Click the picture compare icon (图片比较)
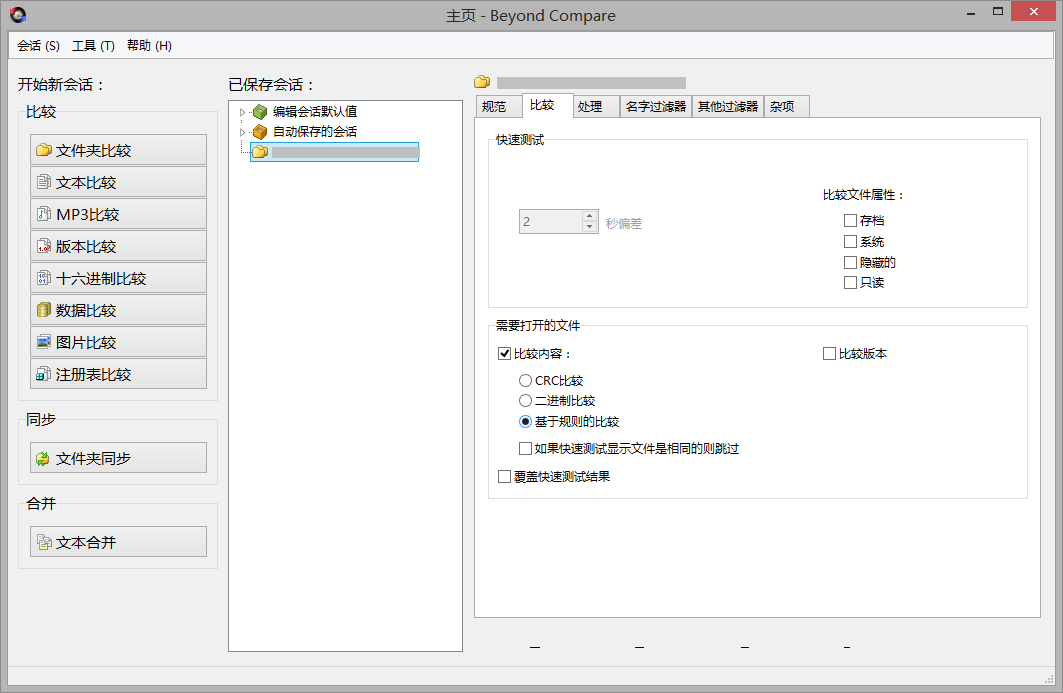 coord(43,343)
